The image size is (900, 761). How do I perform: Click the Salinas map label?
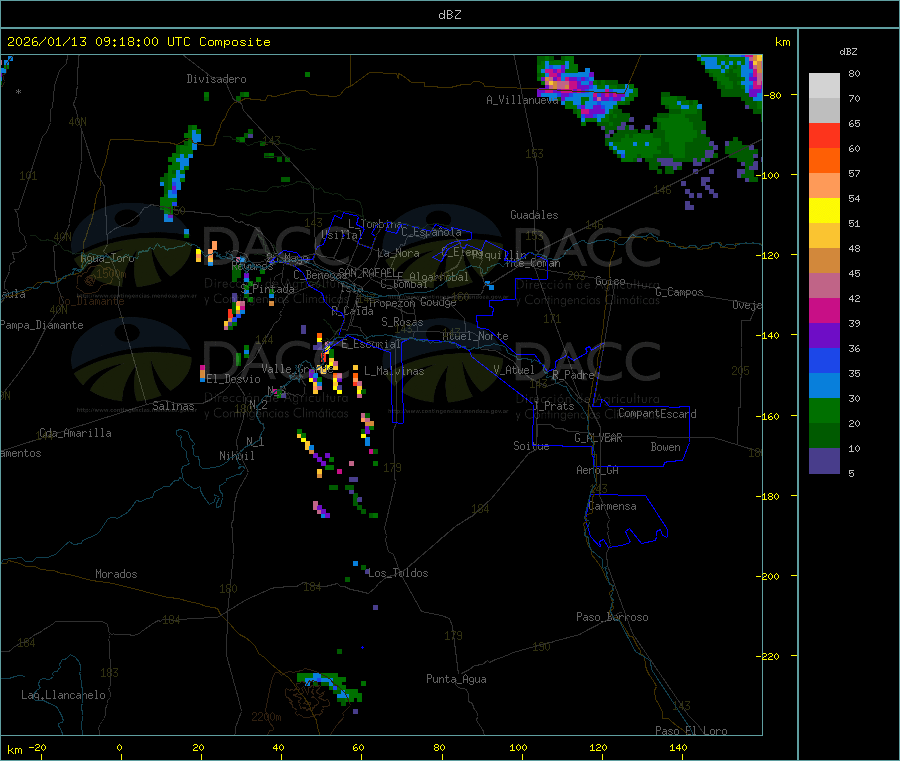click(173, 406)
